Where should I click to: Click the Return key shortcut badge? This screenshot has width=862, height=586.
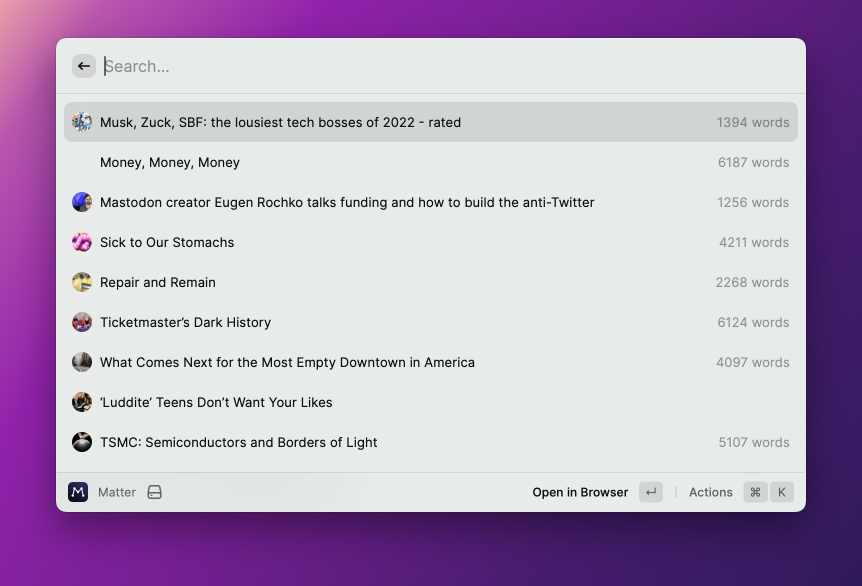(651, 492)
